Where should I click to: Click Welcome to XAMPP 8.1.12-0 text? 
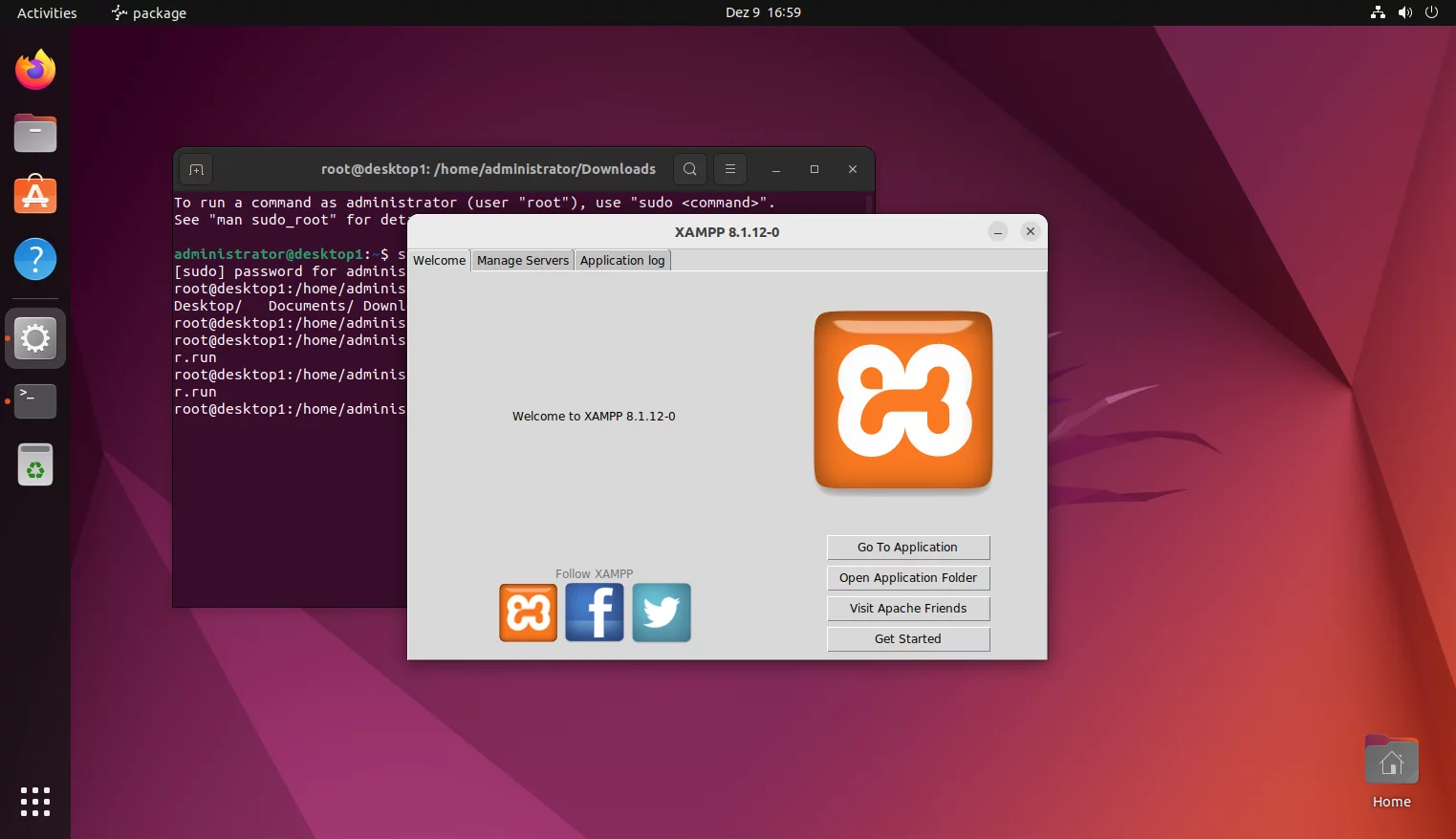coord(594,417)
